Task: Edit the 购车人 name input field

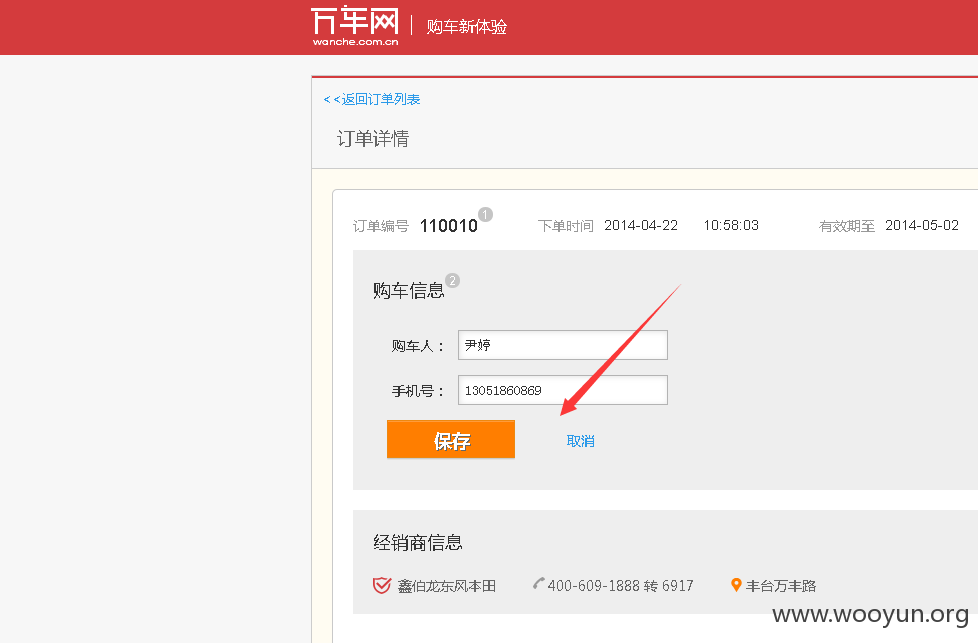Action: [563, 345]
